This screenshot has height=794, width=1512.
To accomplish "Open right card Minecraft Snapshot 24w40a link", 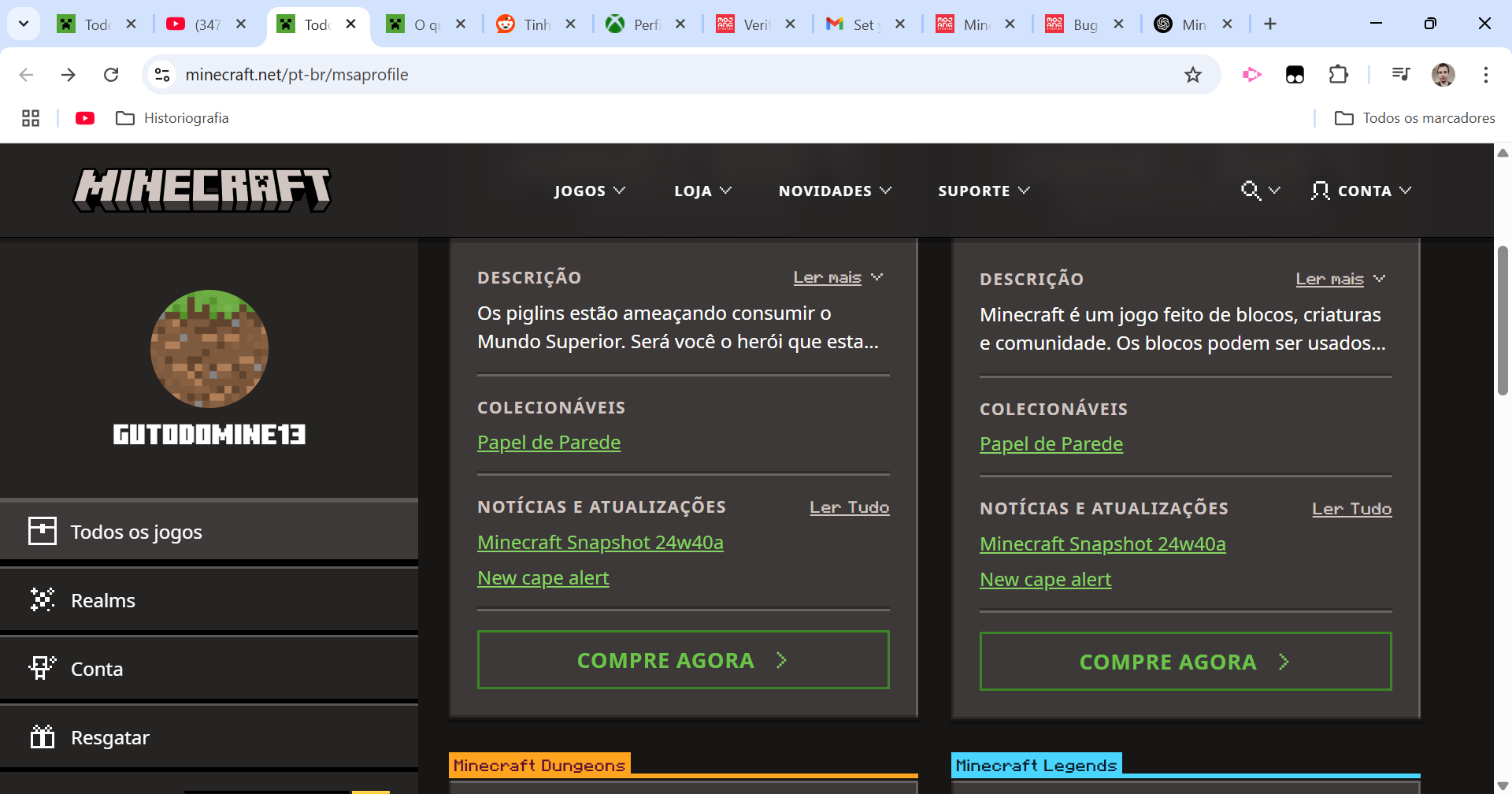I will [x=1102, y=544].
